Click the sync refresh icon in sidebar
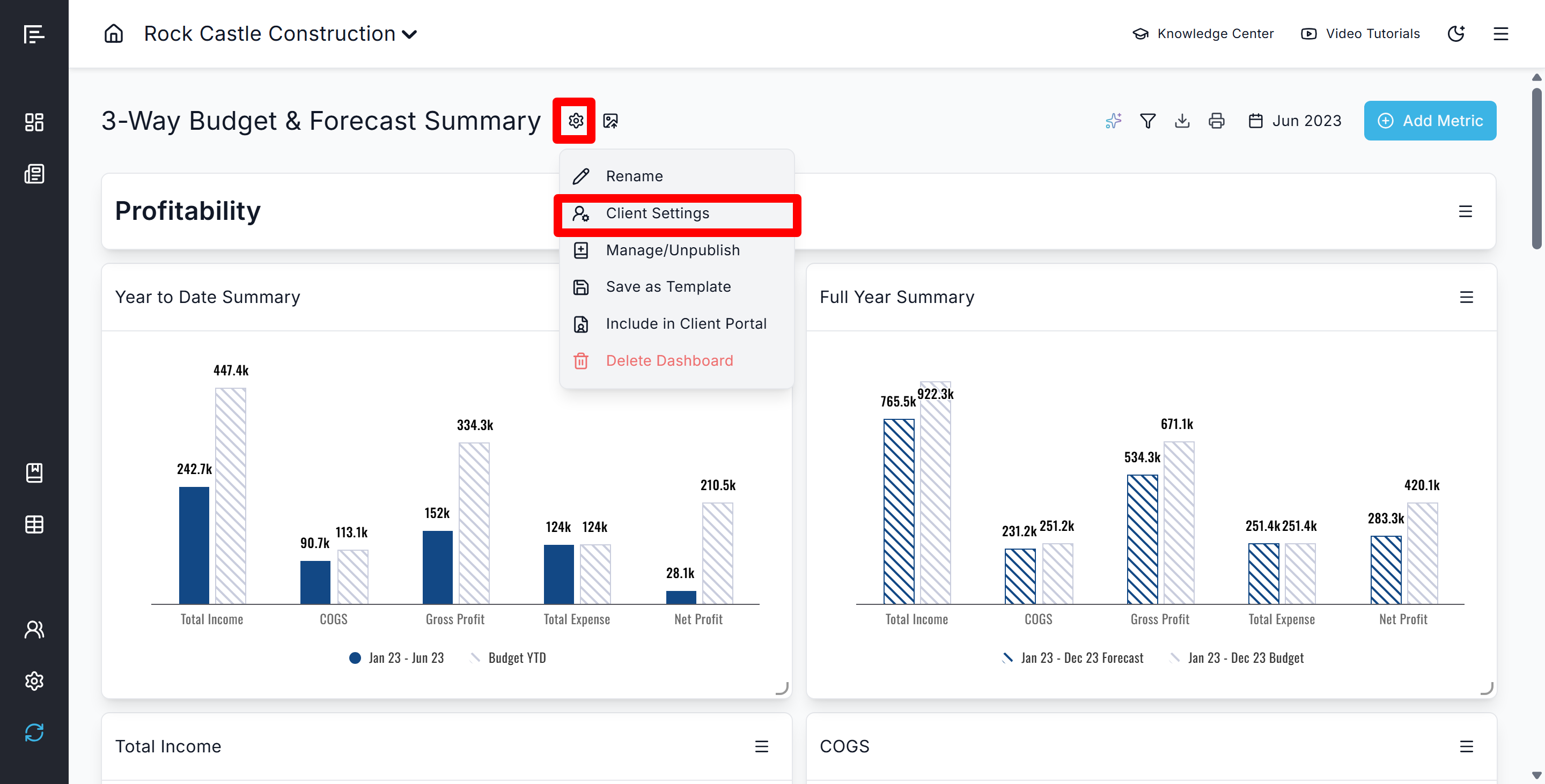This screenshot has height=784, width=1545. tap(34, 732)
